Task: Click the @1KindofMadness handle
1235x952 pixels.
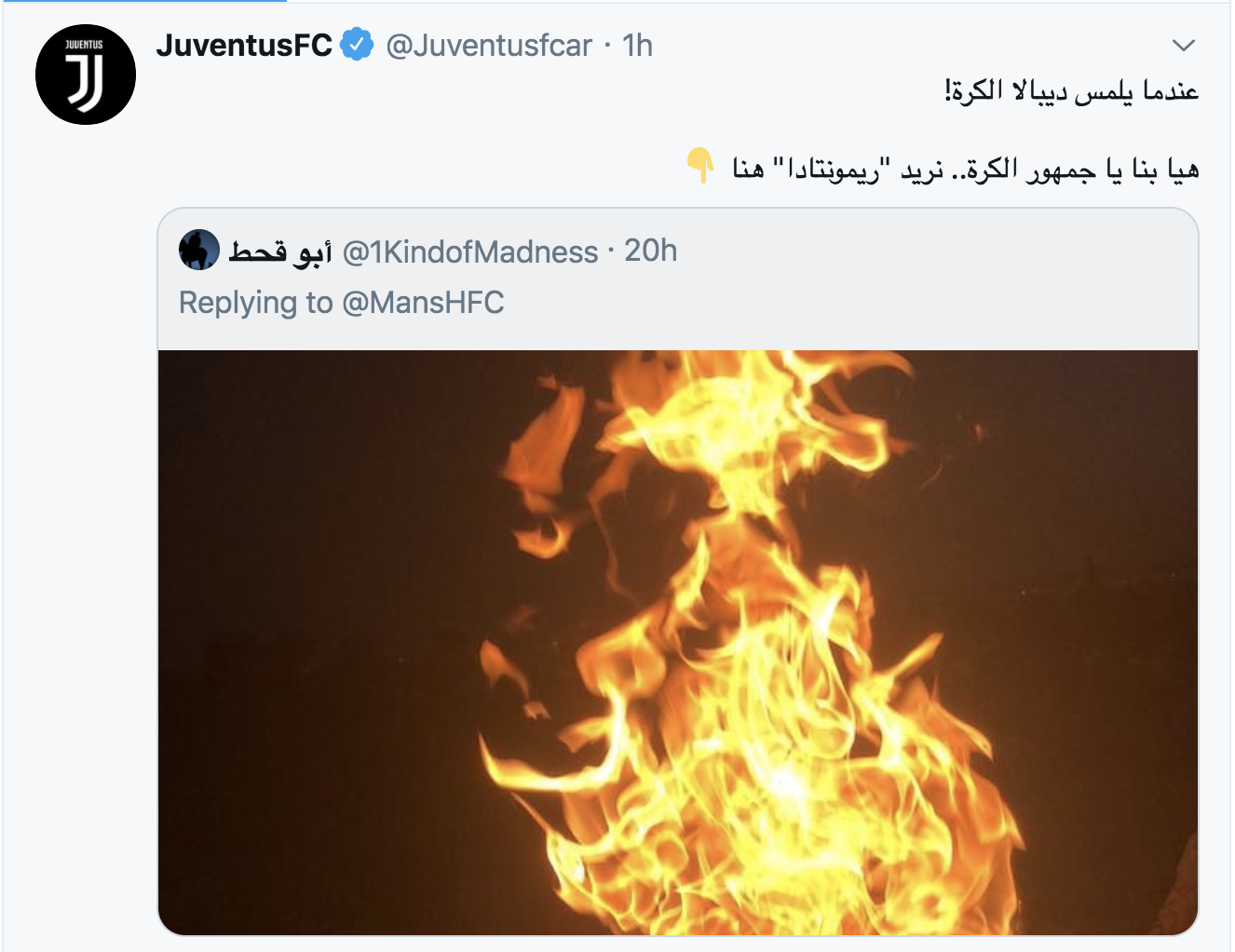Action: [470, 252]
